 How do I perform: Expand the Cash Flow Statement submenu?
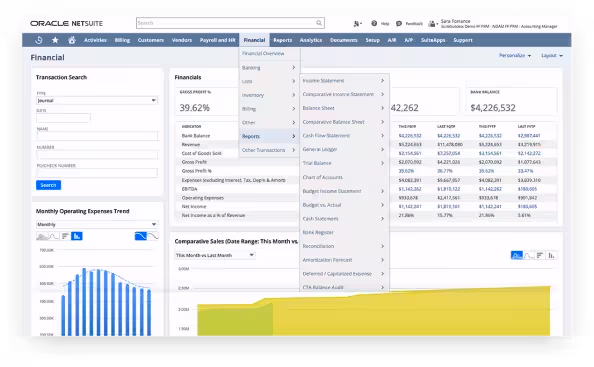(344, 136)
